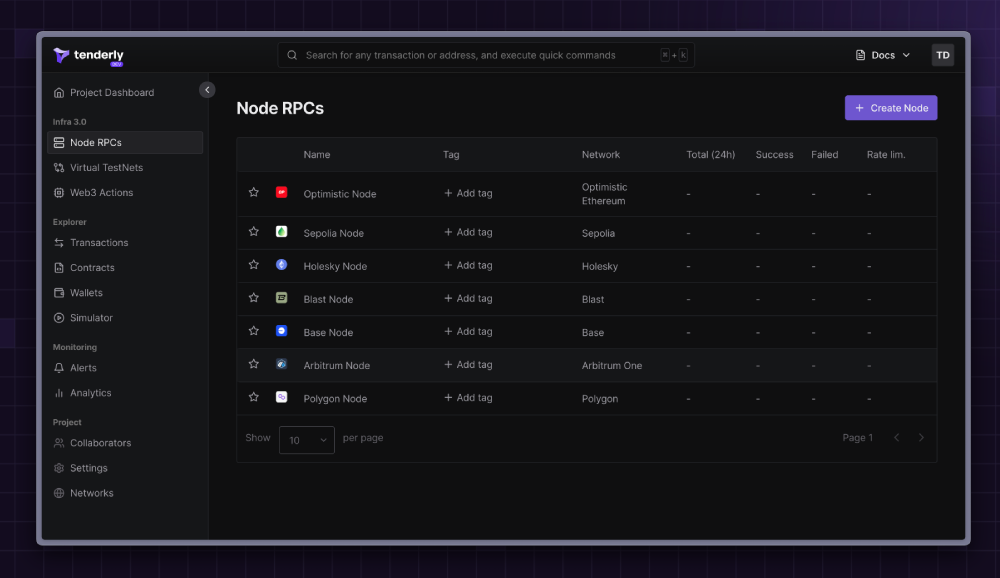This screenshot has height=578, width=1000.
Task: Click the Create Node button
Action: [x=890, y=107]
